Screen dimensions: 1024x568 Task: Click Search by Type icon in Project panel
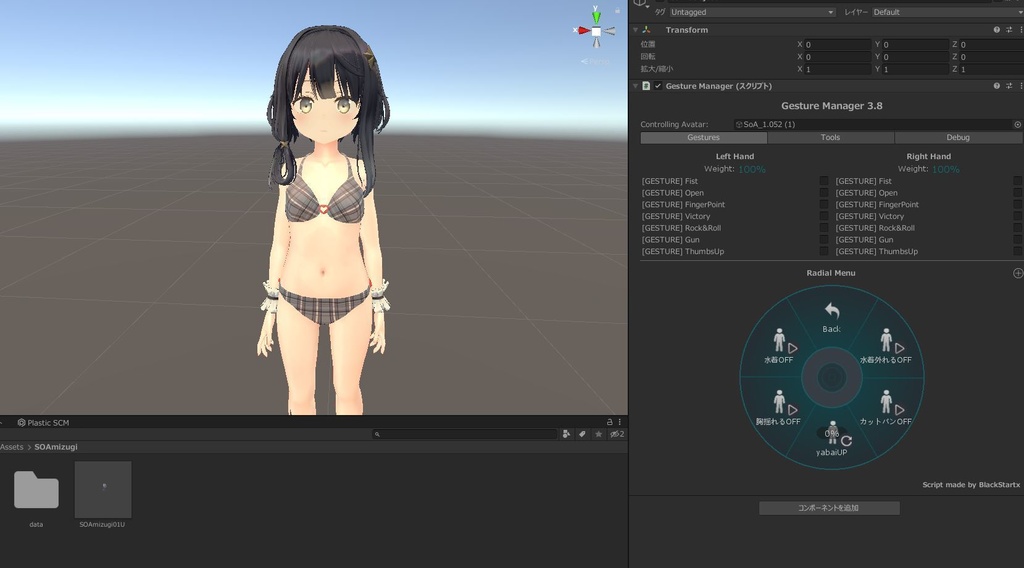[x=566, y=434]
